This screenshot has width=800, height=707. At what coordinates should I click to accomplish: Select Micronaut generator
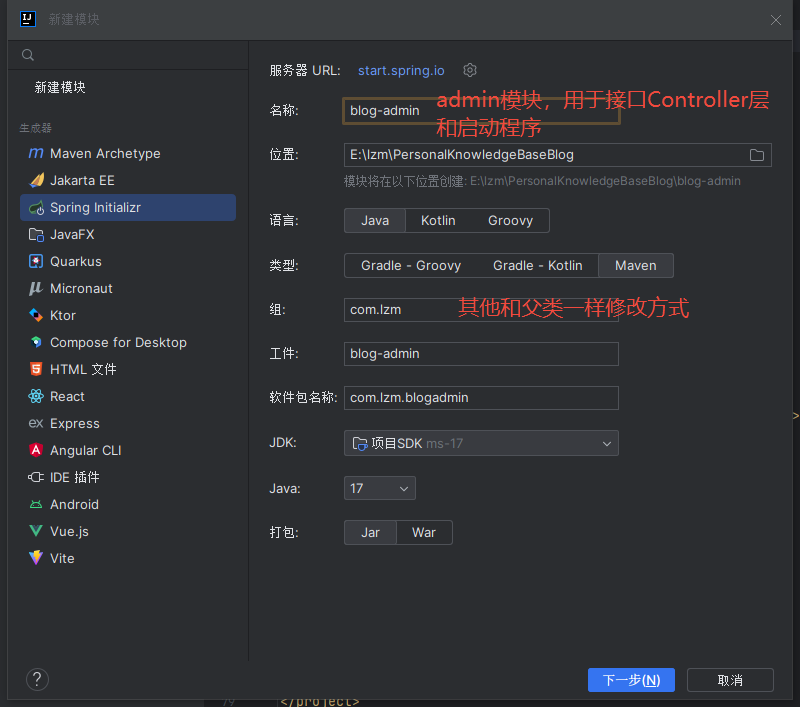pyautogui.click(x=128, y=289)
